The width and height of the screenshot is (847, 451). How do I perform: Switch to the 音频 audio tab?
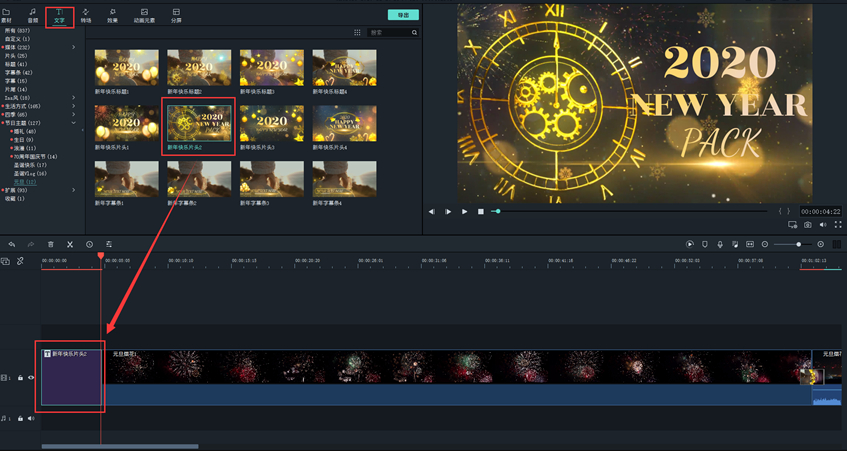33,16
